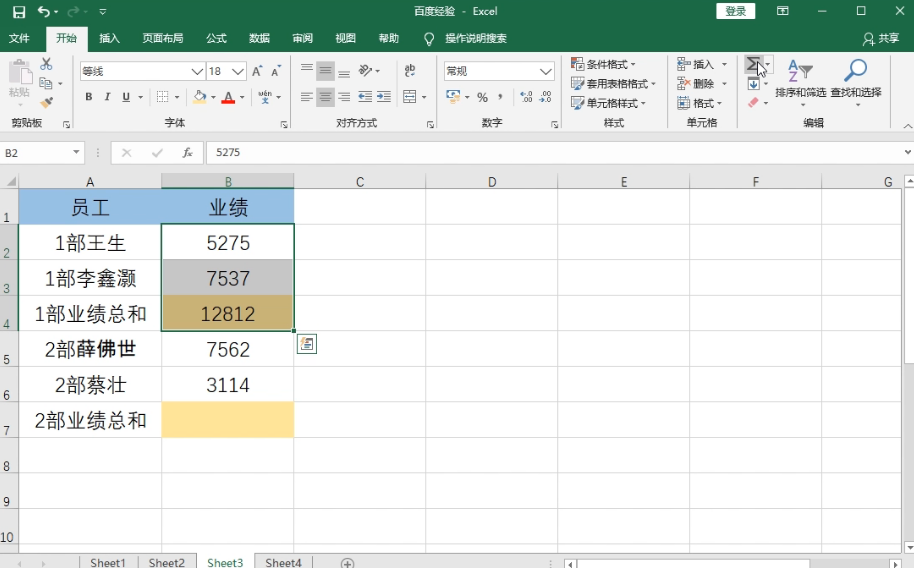Select cell B5 containing 7562

click(x=228, y=349)
